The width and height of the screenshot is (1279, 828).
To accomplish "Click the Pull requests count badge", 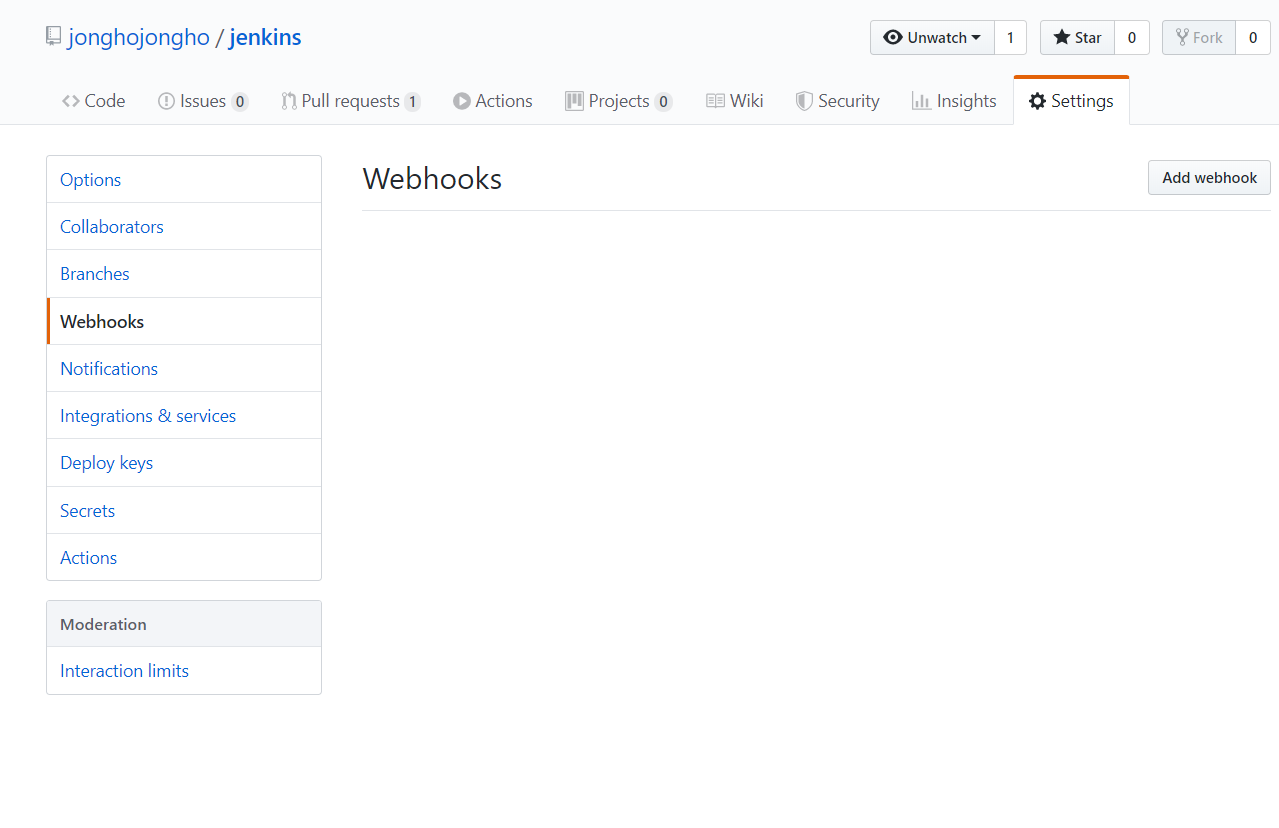I will (x=413, y=101).
